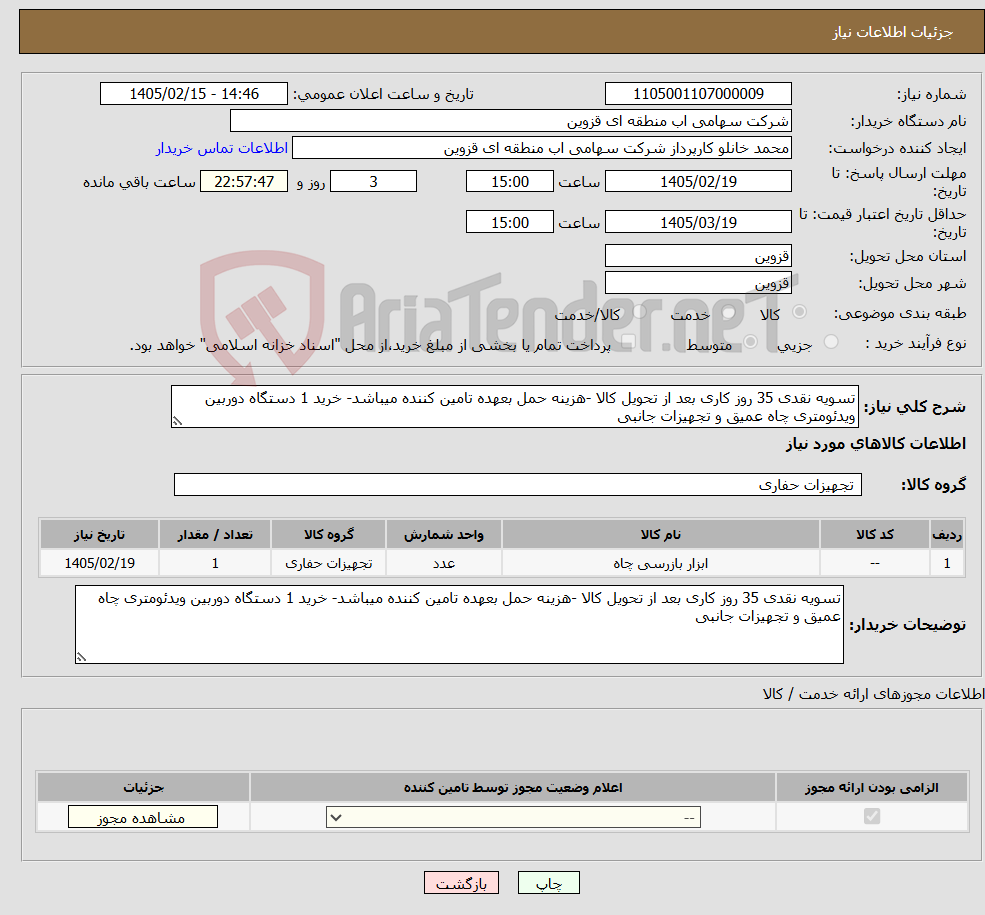Viewport: 985px width, 915px height.
Task: Select the جزیی purchase type radio
Action: [x=830, y=342]
